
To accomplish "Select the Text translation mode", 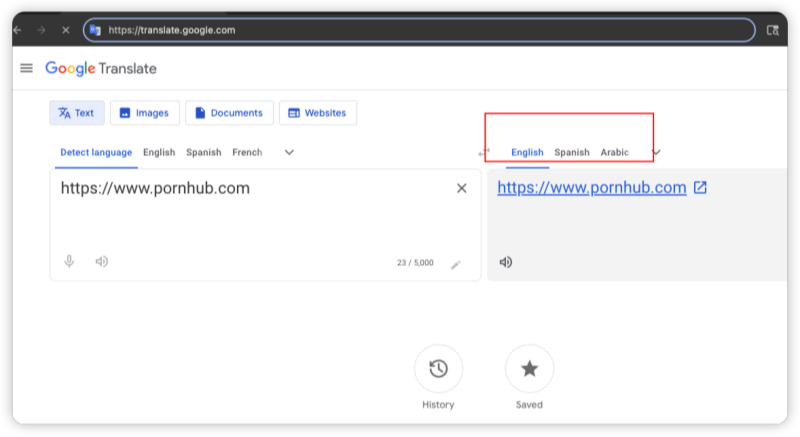I will coord(77,113).
